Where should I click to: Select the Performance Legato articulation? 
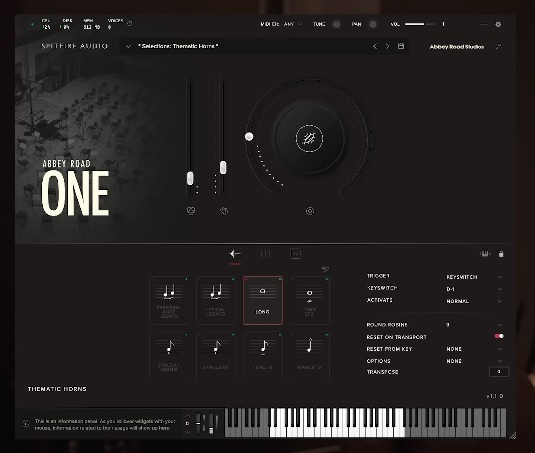tap(169, 300)
